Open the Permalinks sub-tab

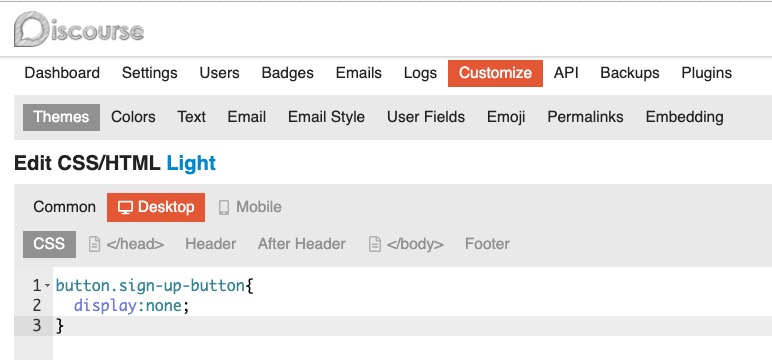[x=585, y=117]
